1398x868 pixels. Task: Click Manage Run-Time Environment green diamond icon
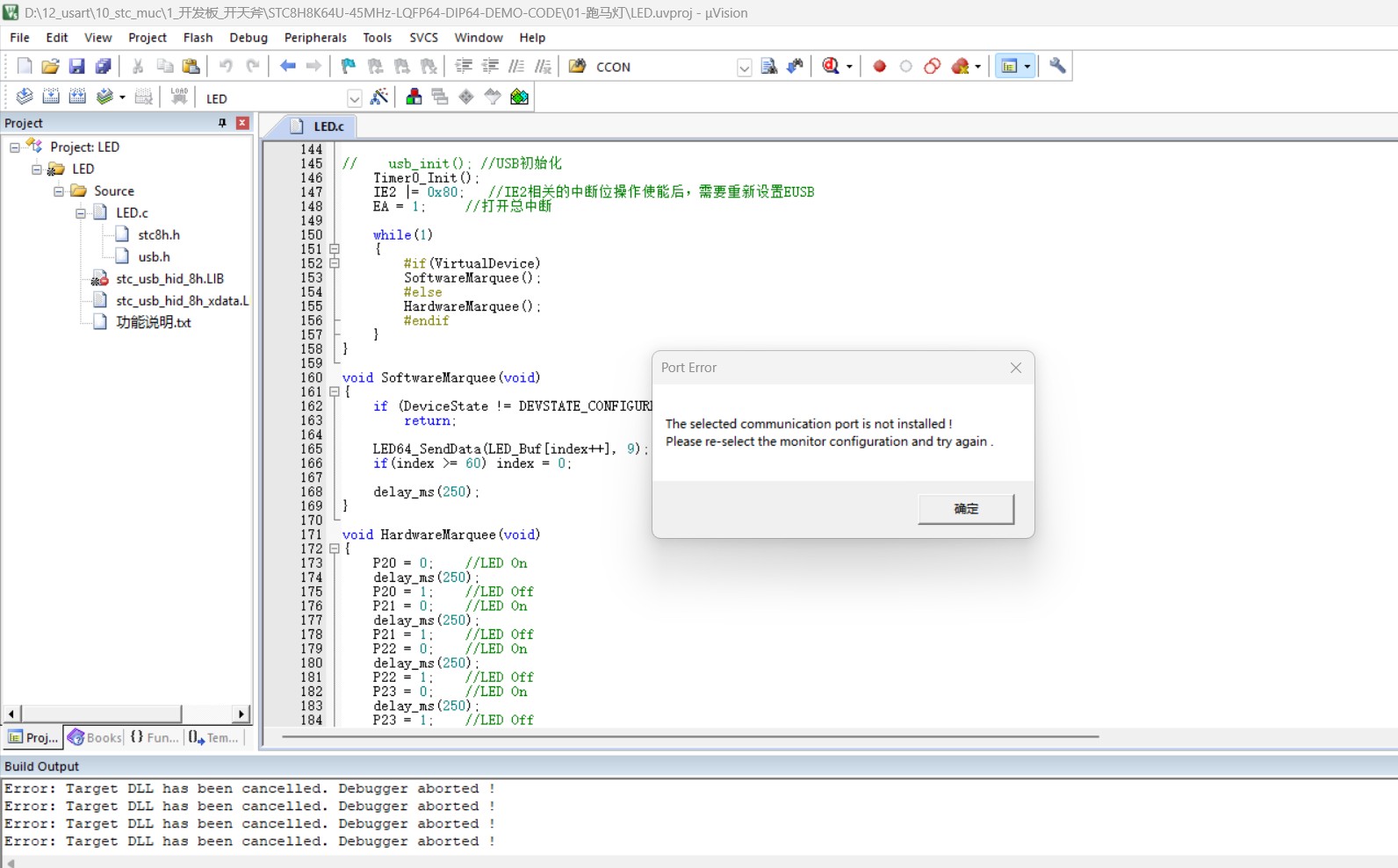[466, 97]
